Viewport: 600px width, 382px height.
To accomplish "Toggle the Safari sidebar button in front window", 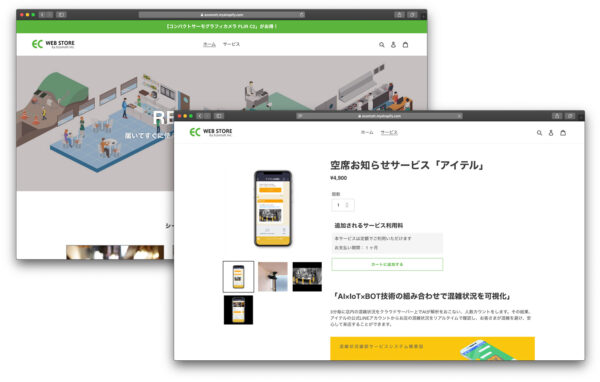I will click(x=219, y=116).
